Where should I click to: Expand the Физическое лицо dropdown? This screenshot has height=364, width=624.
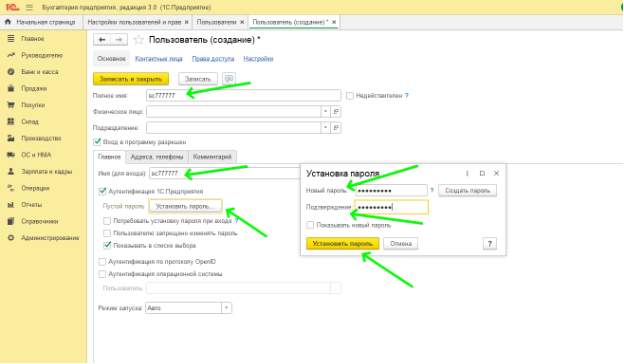pos(326,112)
